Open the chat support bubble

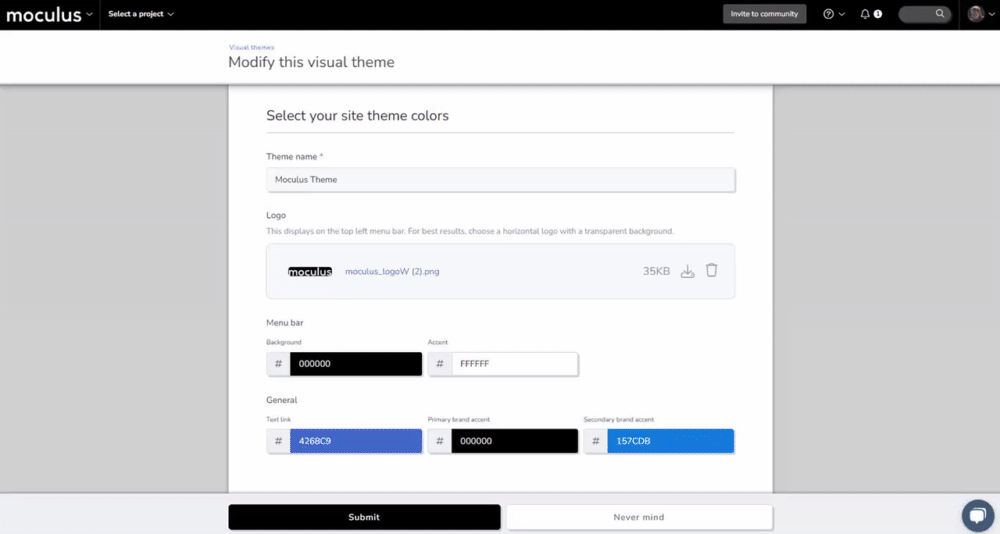[976, 515]
